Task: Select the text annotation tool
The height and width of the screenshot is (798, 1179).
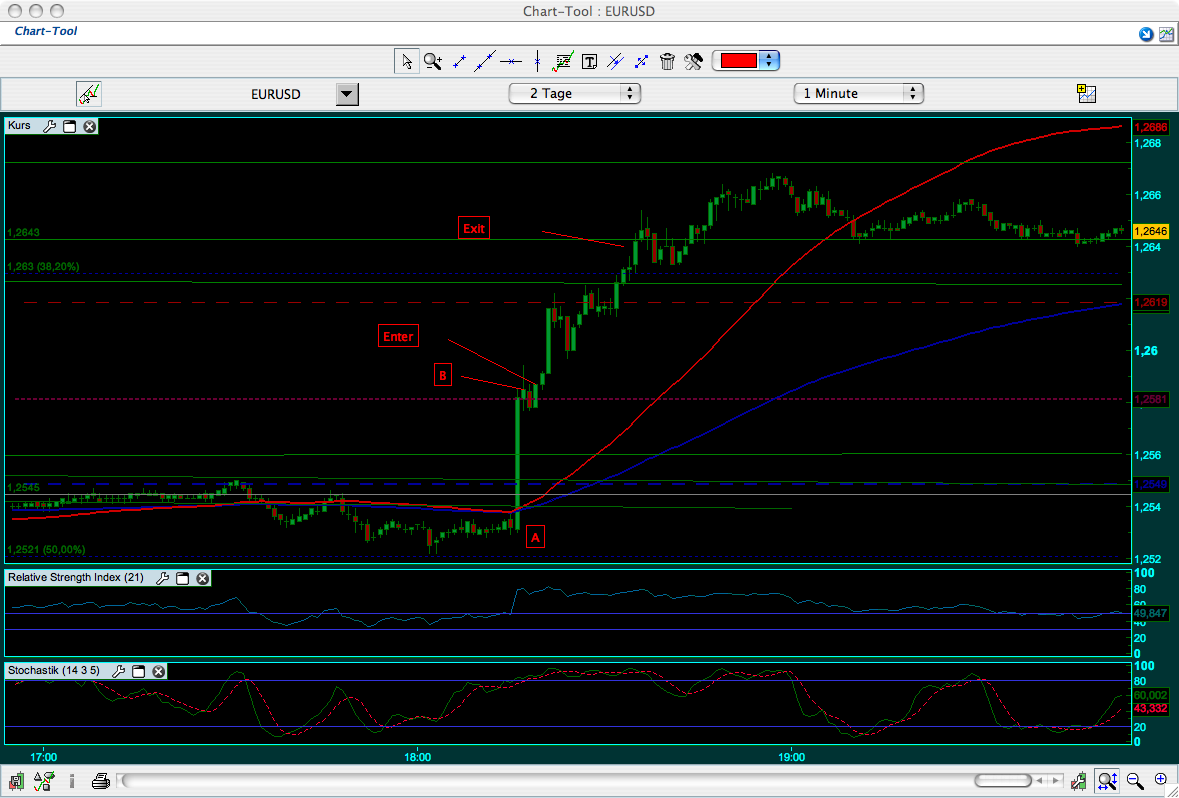Action: point(590,62)
